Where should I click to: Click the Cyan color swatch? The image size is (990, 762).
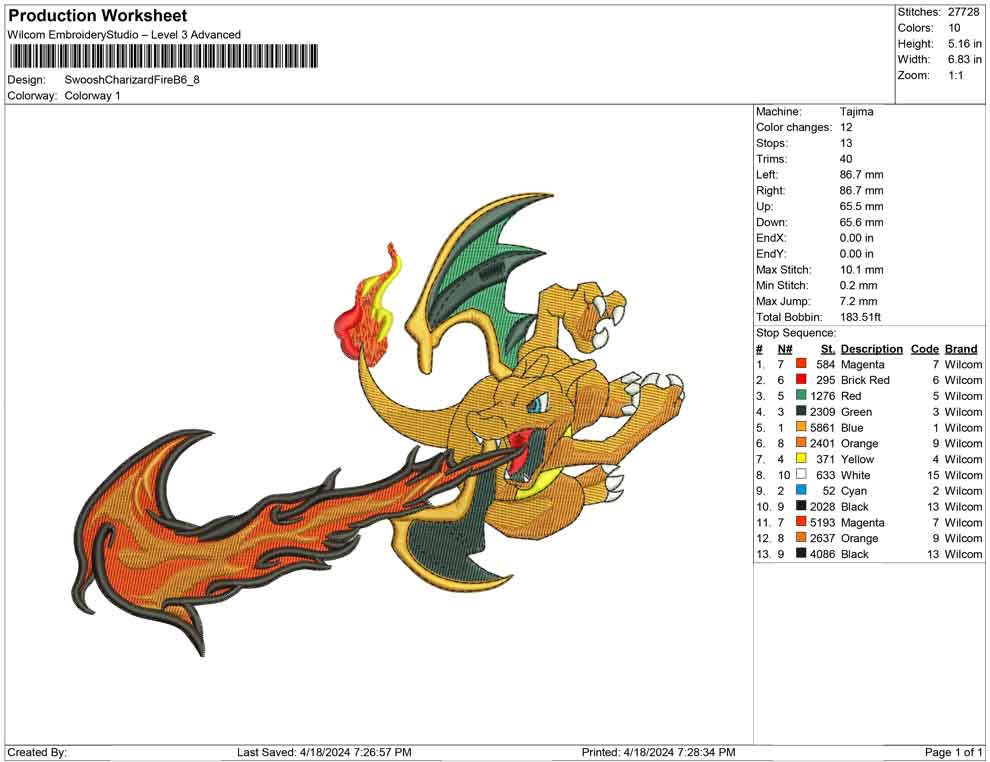click(x=801, y=490)
